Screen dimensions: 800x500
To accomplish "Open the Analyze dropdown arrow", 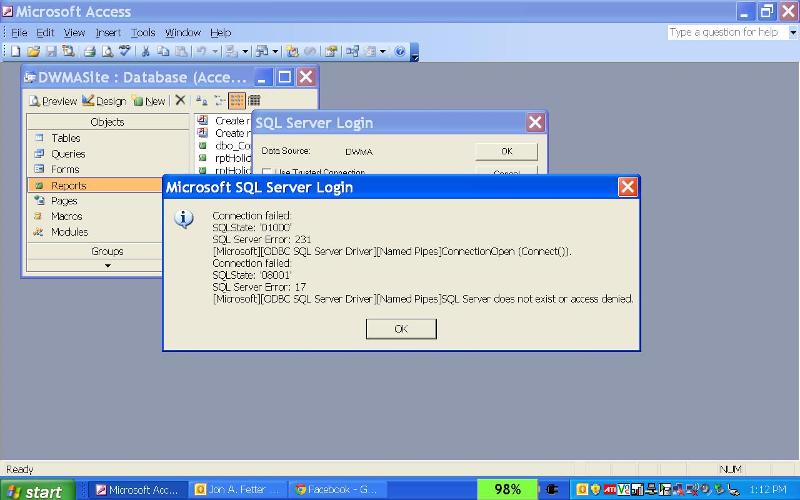I will tap(276, 51).
